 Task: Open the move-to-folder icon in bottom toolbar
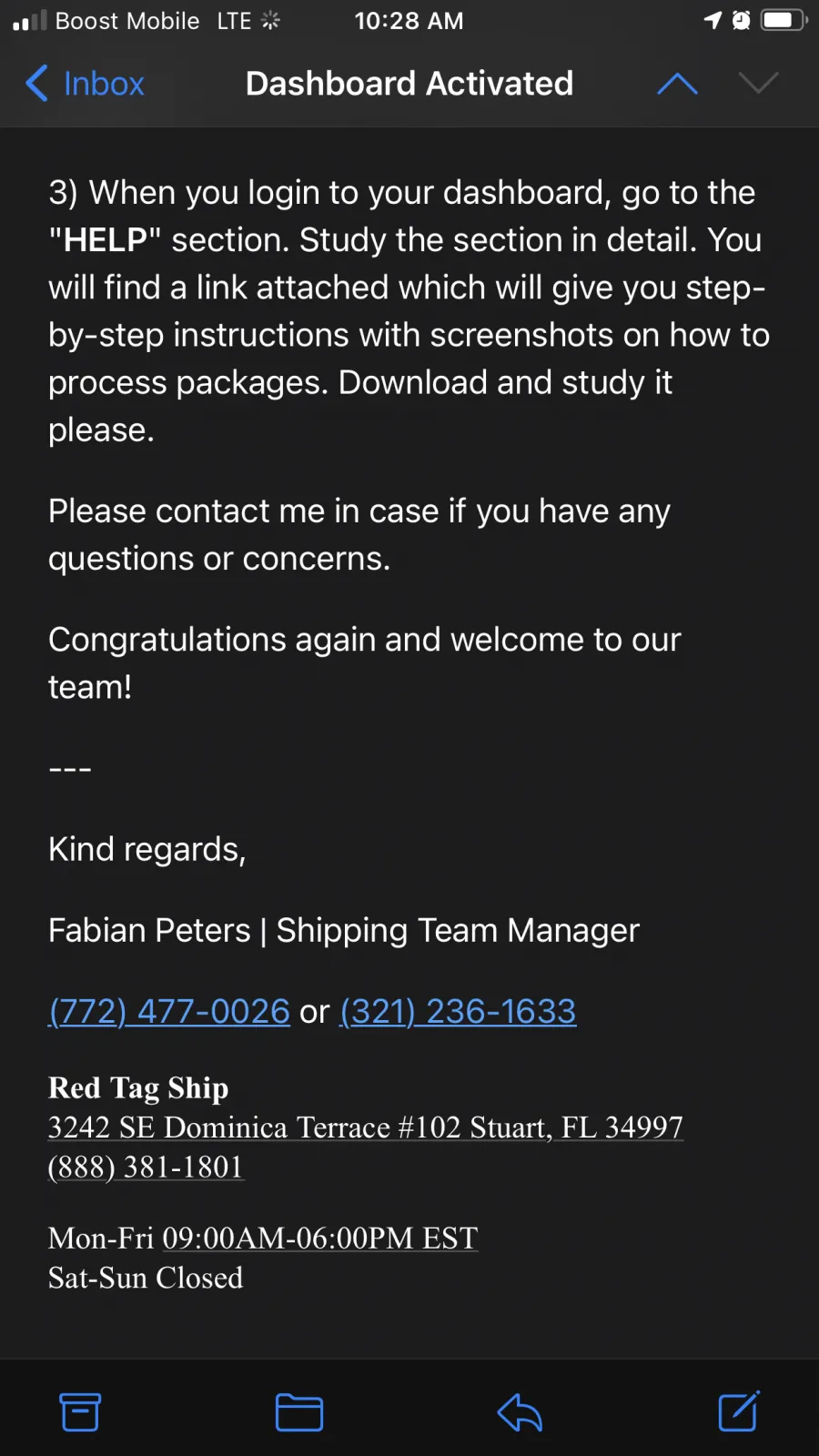(299, 1412)
